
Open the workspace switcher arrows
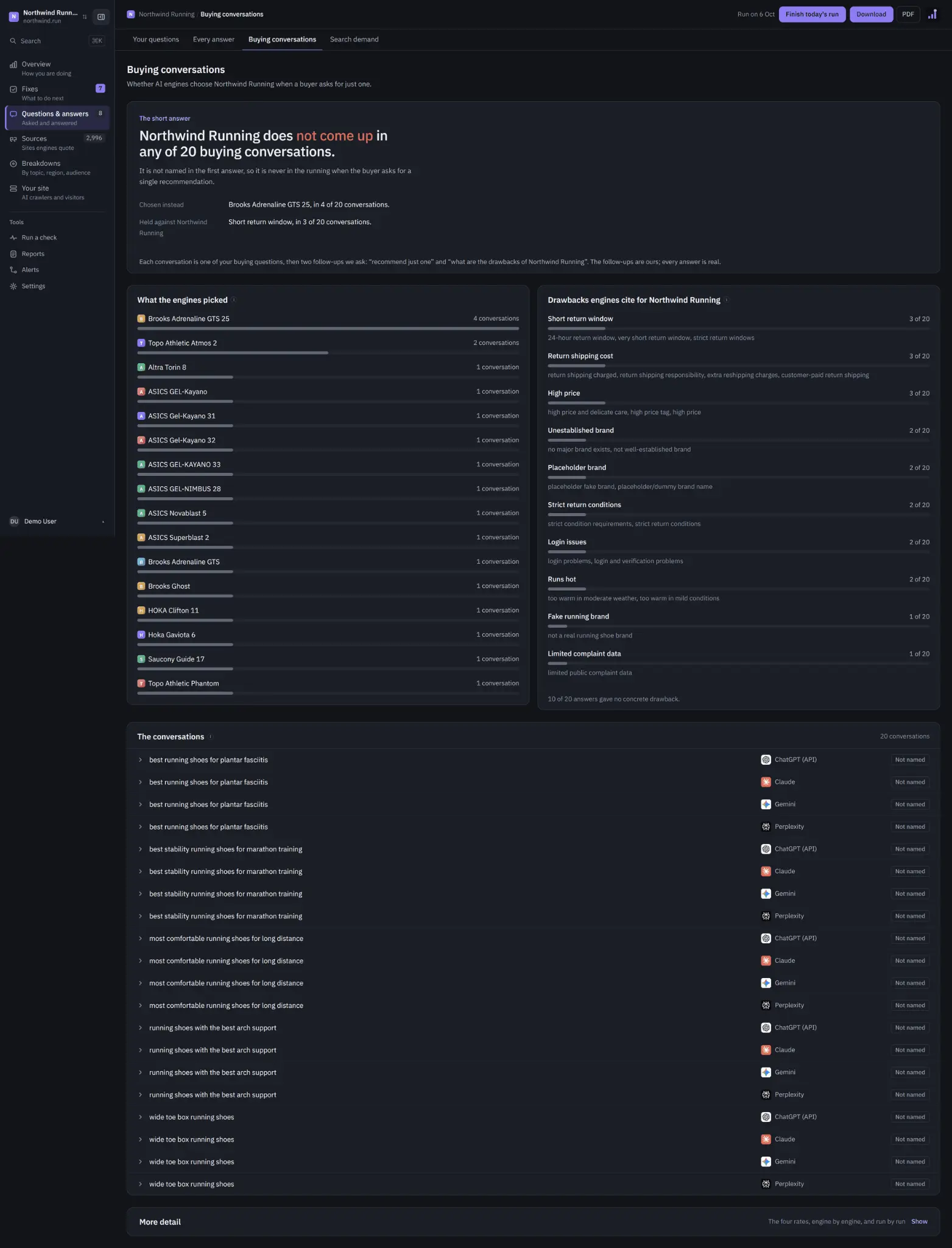click(85, 16)
